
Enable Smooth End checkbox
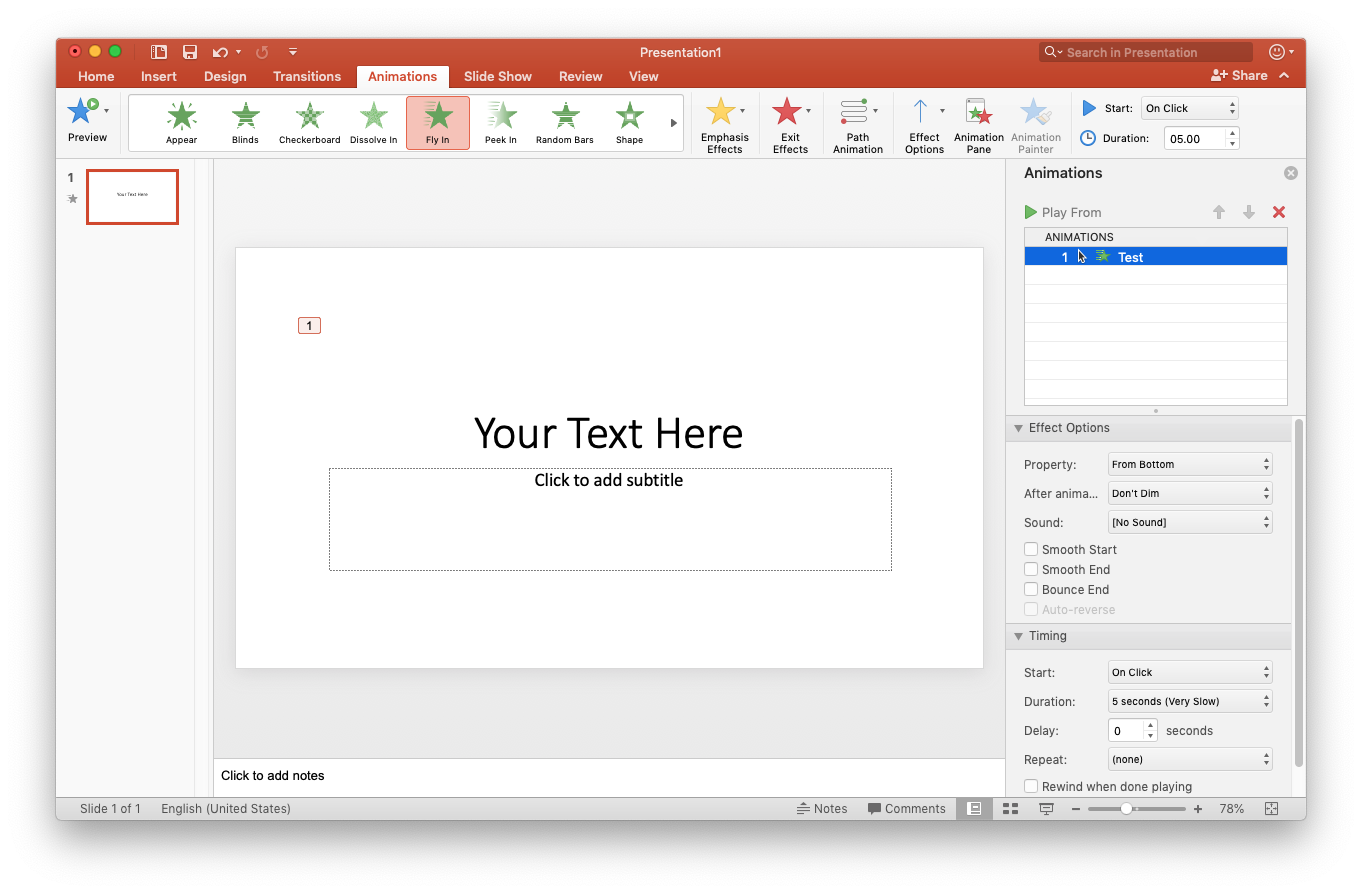[x=1031, y=569]
